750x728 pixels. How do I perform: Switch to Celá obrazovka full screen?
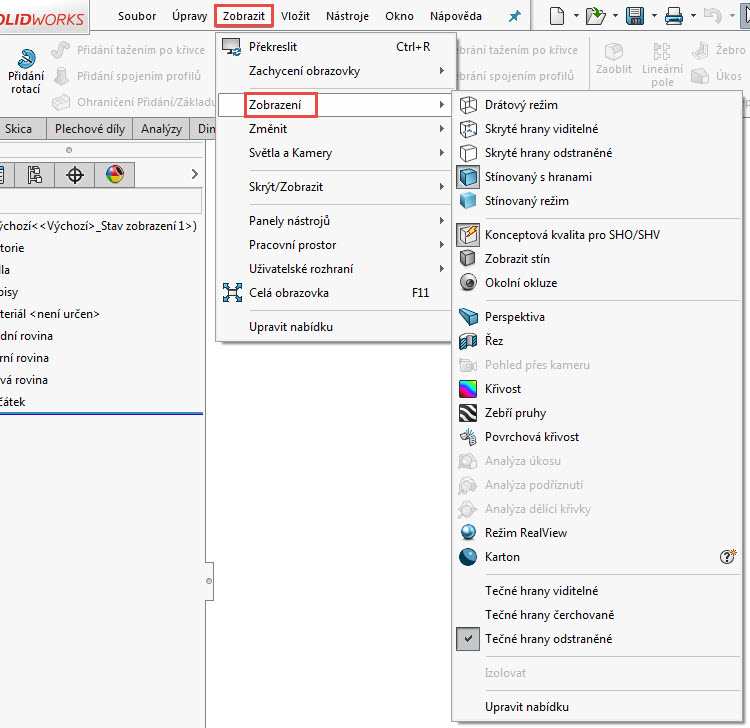pyautogui.click(x=334, y=293)
